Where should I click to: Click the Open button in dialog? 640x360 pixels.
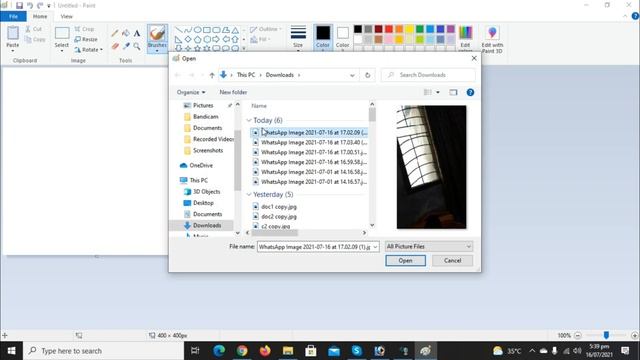click(405, 260)
